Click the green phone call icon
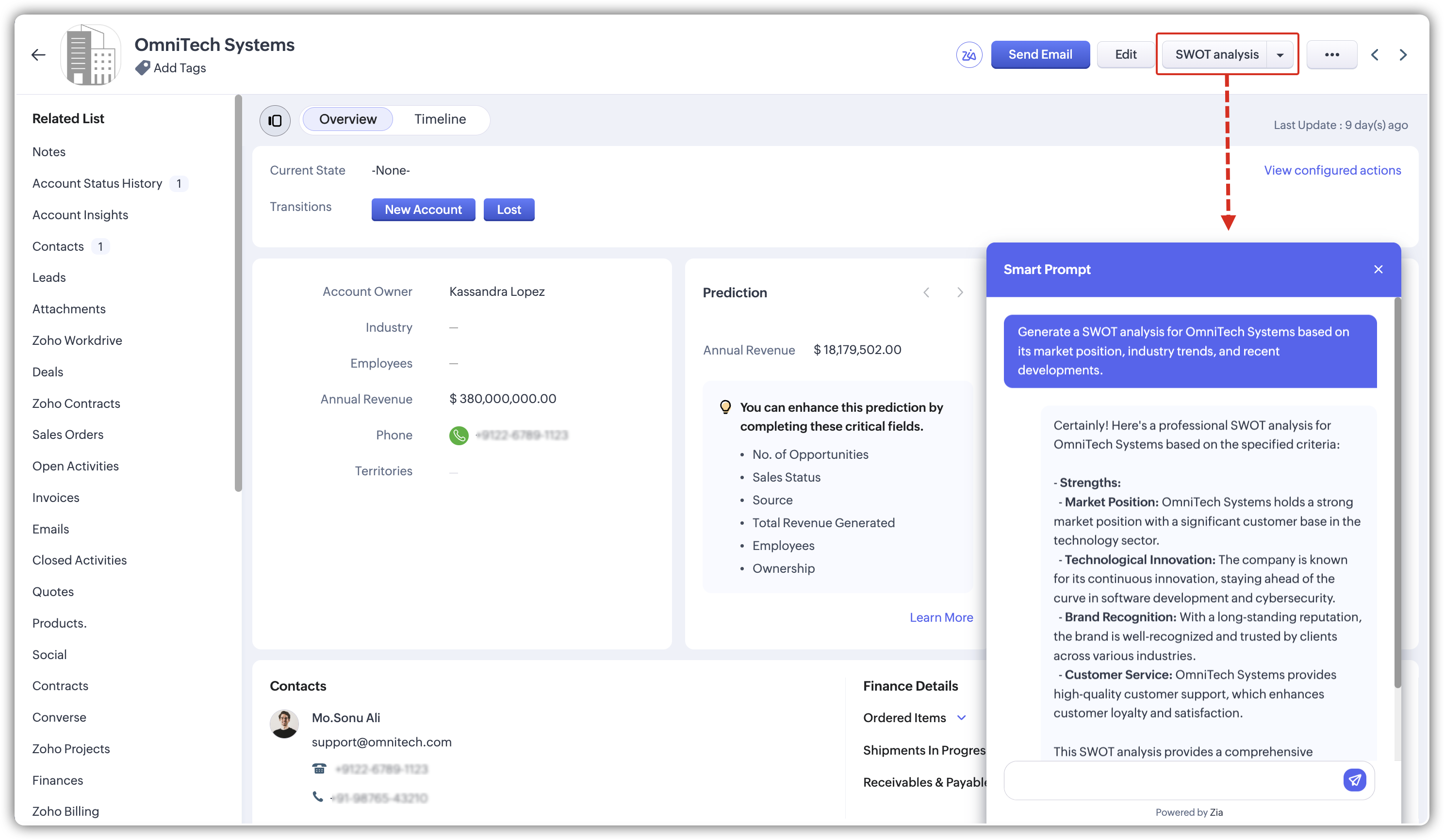The image size is (1444, 840). [459, 435]
